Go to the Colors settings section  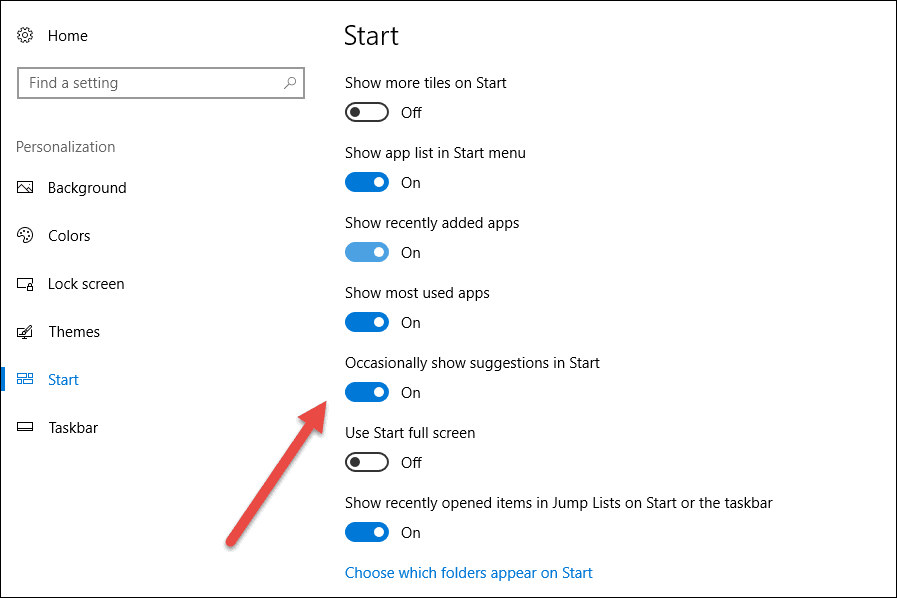(x=69, y=236)
